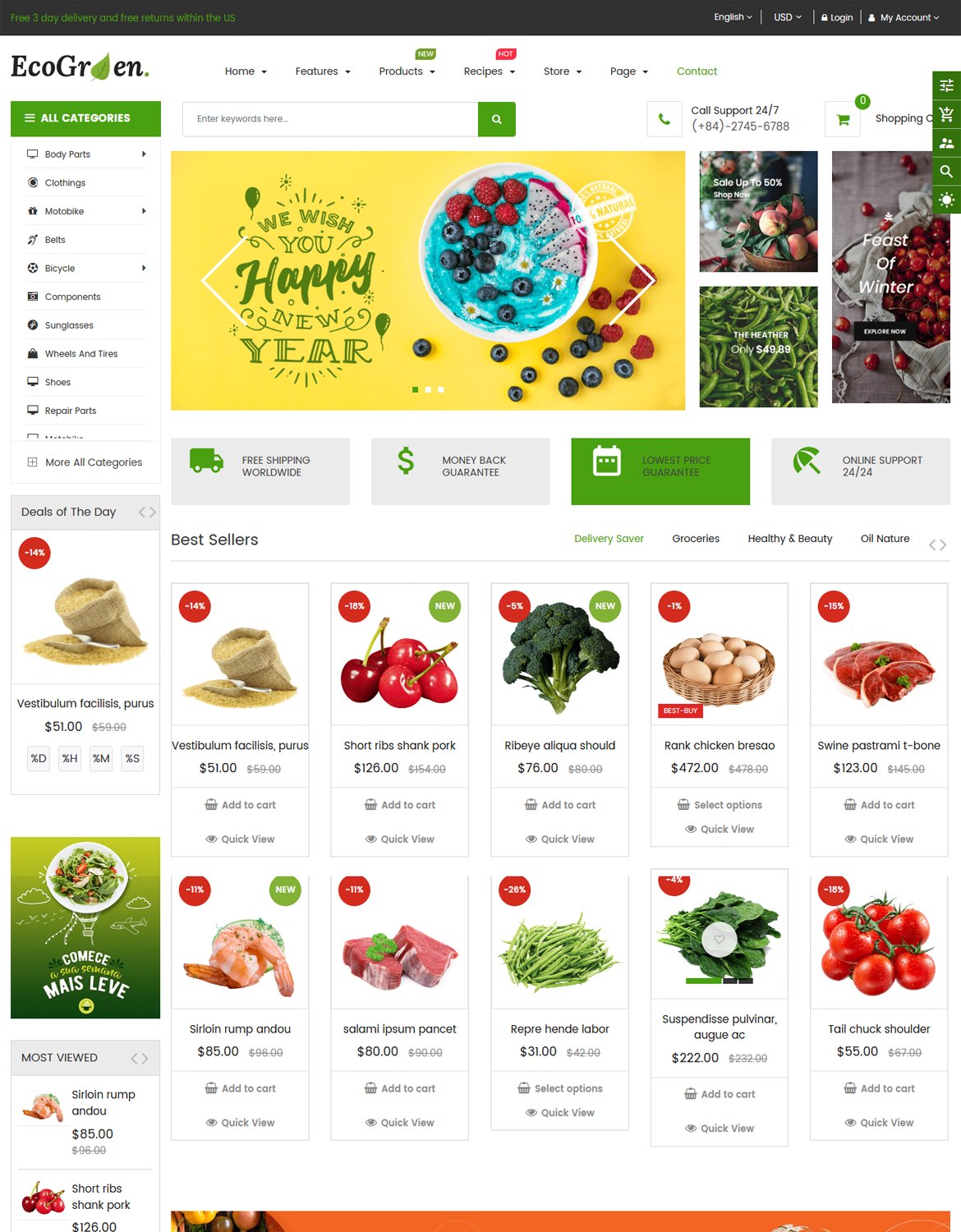Open the Products menu
Screen dimensions: 961x1232
coord(407,71)
